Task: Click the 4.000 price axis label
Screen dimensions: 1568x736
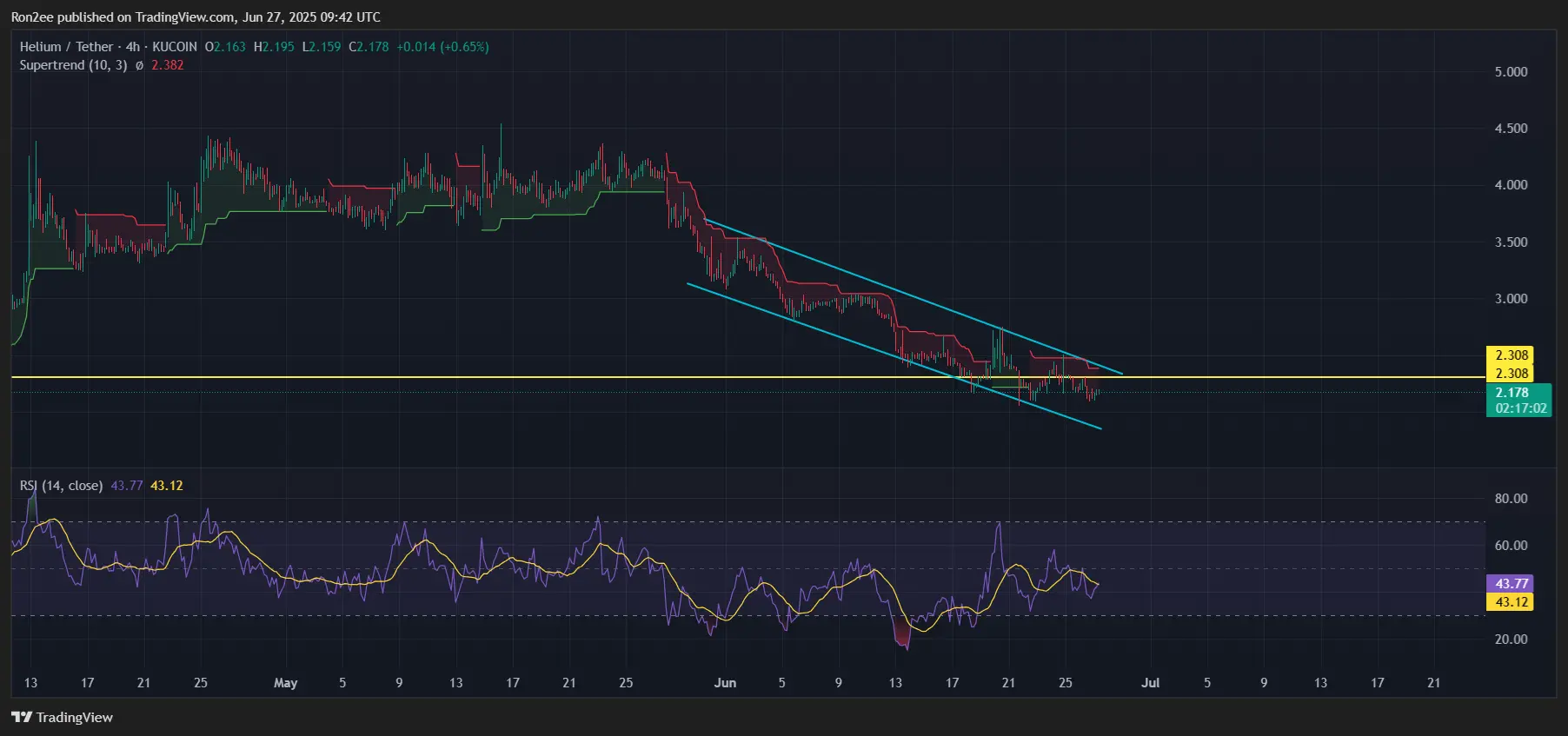Action: tap(1511, 185)
